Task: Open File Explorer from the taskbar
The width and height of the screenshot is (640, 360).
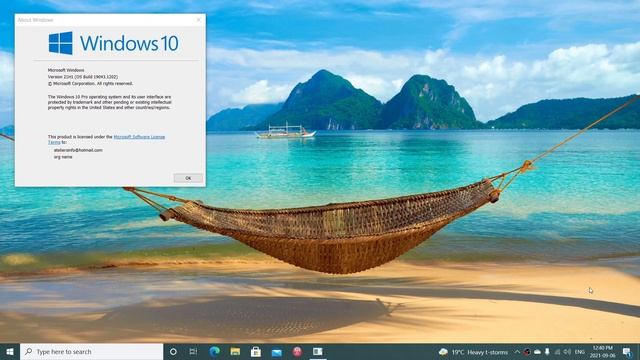Action: 235,351
